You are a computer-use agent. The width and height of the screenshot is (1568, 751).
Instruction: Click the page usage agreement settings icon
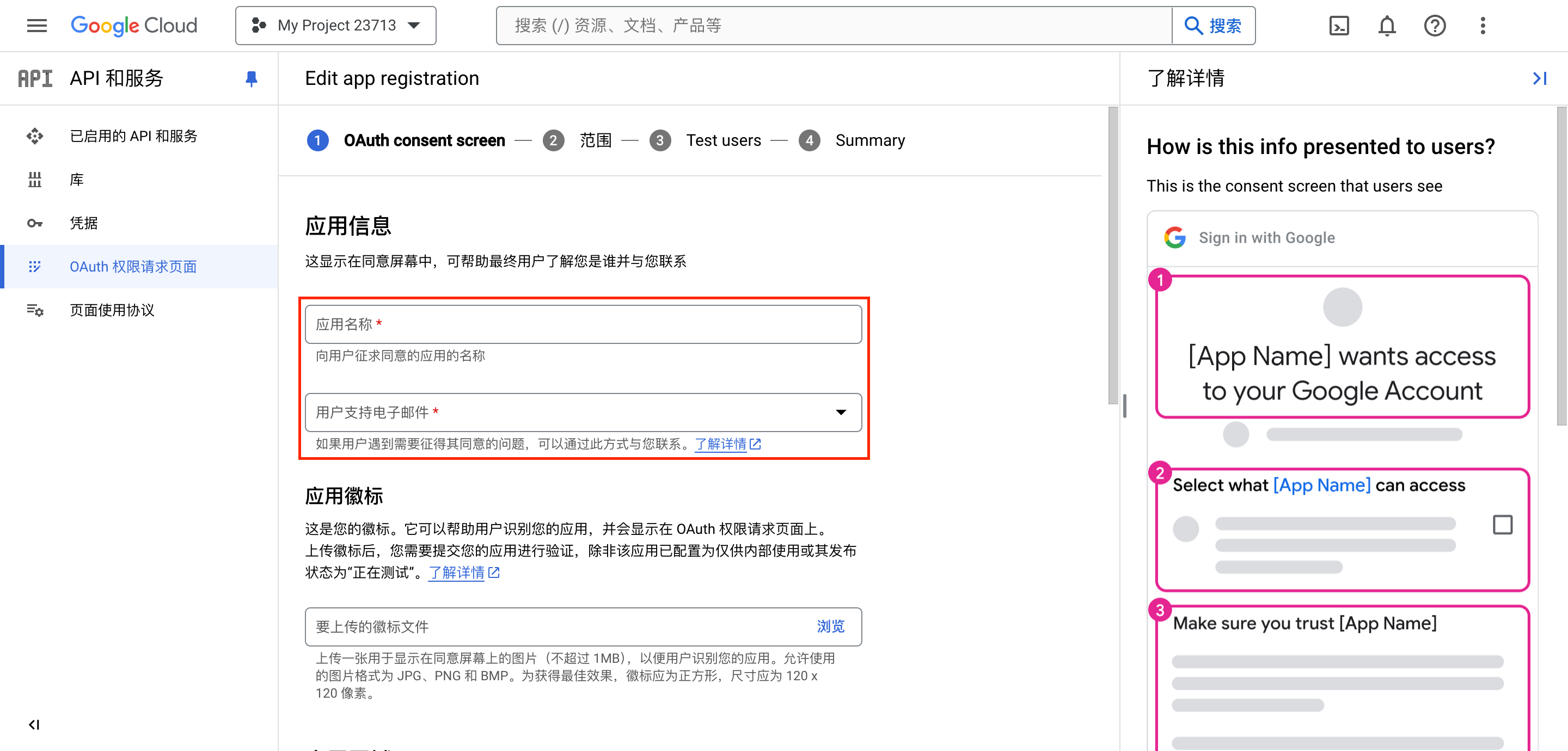(x=35, y=310)
